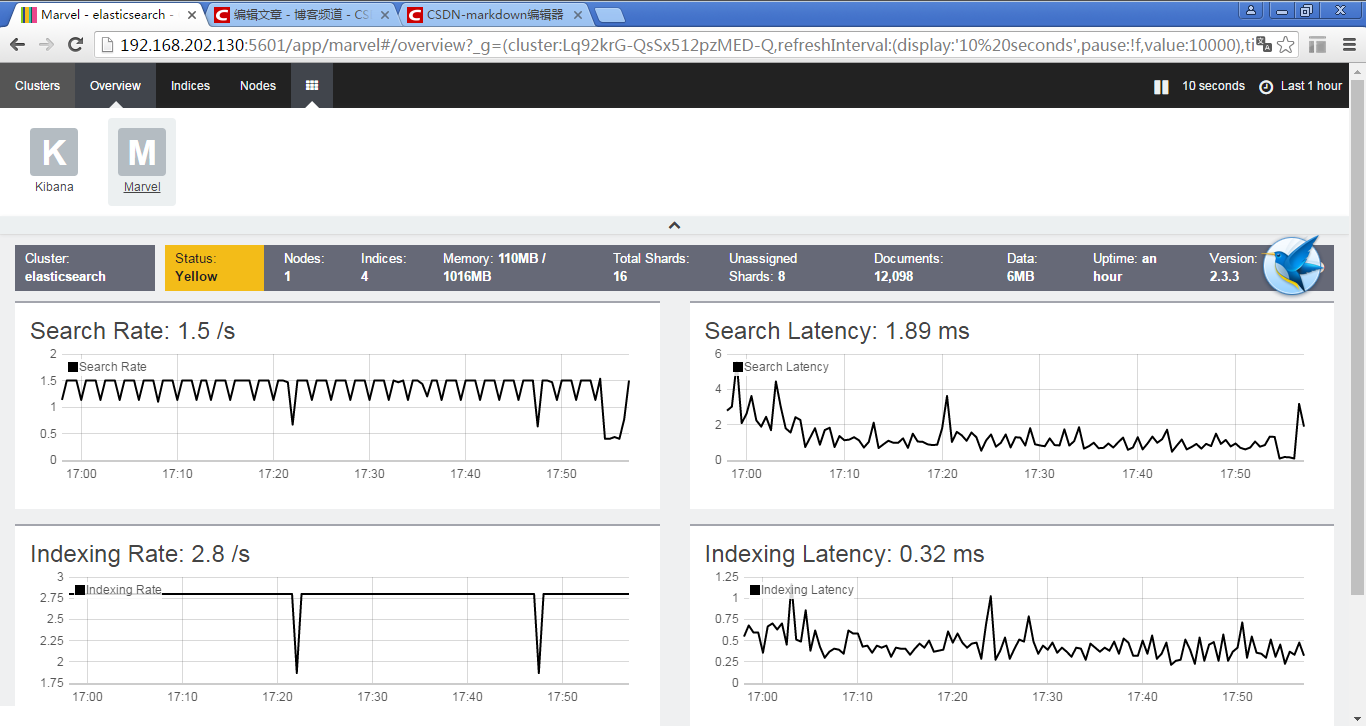Click the Chrome user profile icon
This screenshot has width=1366, height=726.
click(x=1251, y=10)
